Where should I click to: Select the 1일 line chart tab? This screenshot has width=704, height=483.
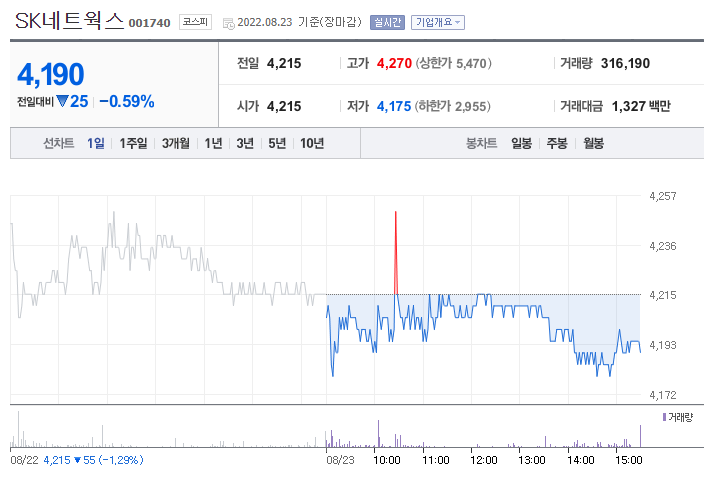[x=96, y=143]
